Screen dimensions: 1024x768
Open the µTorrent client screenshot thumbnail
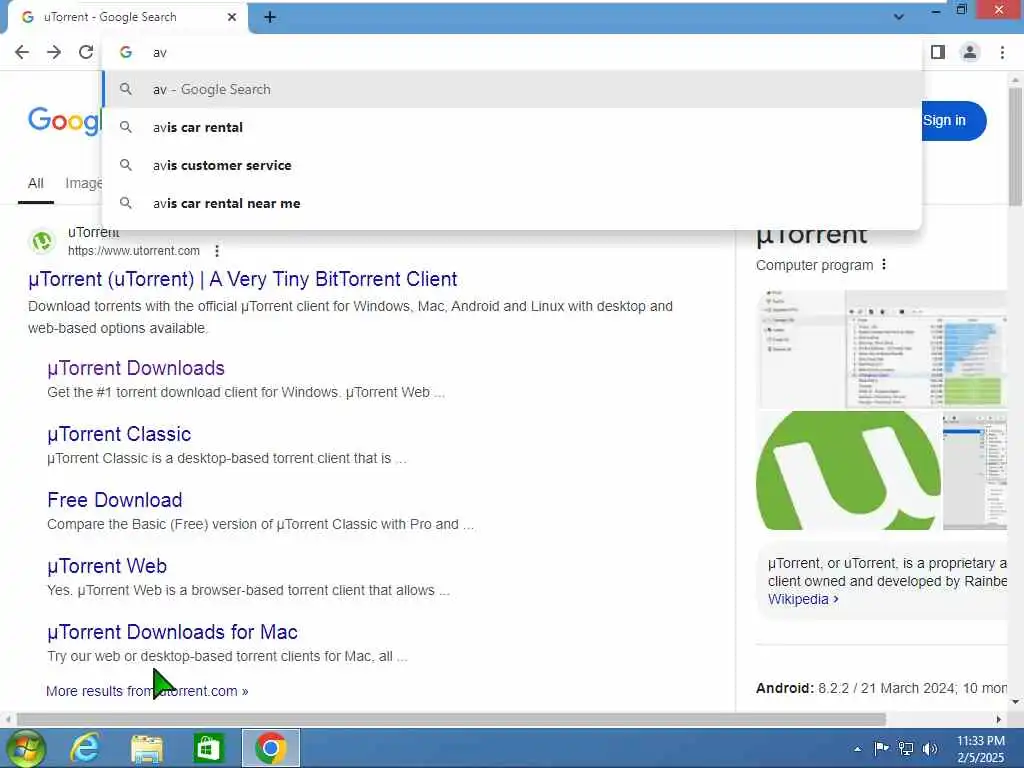pos(882,349)
